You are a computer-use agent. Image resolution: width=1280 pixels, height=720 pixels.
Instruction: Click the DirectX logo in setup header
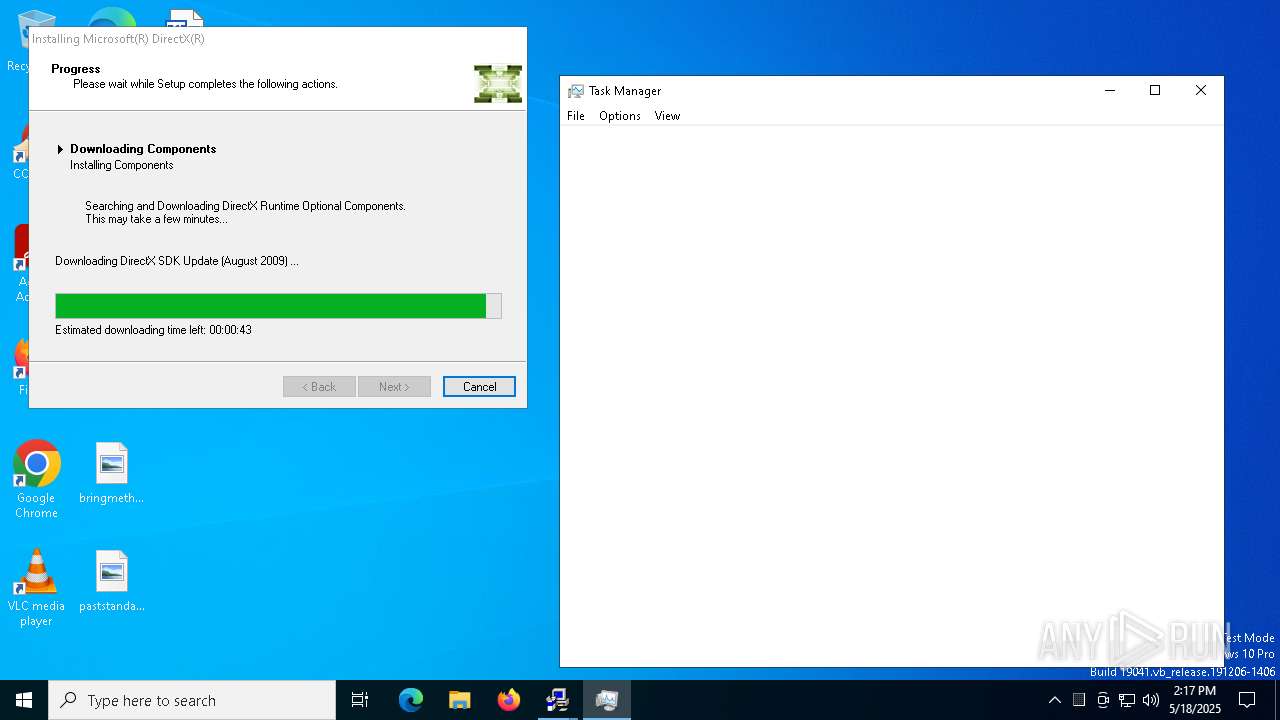click(498, 84)
